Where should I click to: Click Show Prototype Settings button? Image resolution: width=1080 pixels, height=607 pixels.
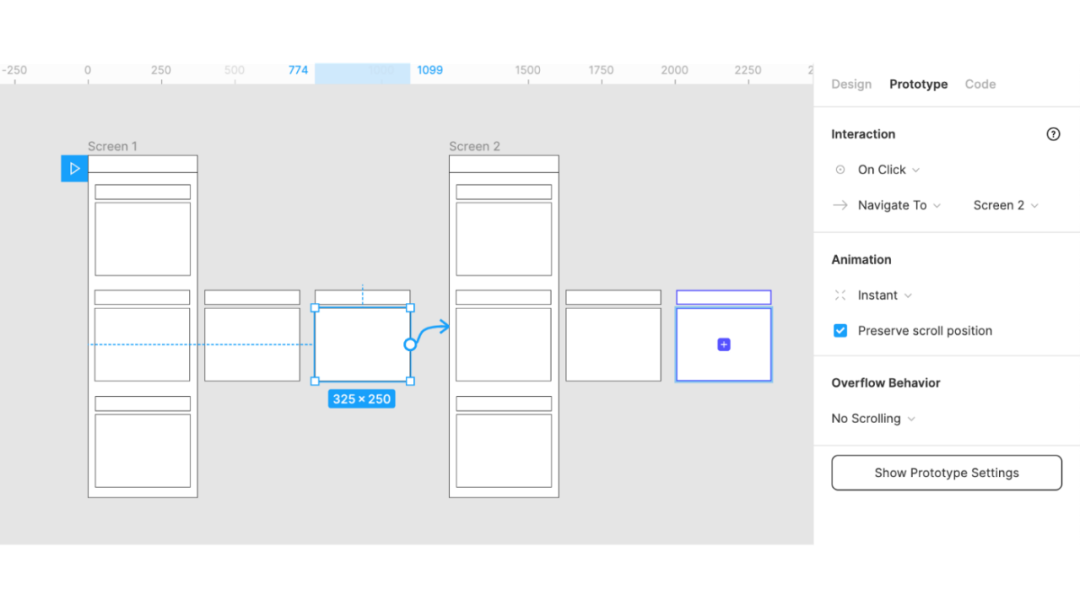click(x=946, y=473)
